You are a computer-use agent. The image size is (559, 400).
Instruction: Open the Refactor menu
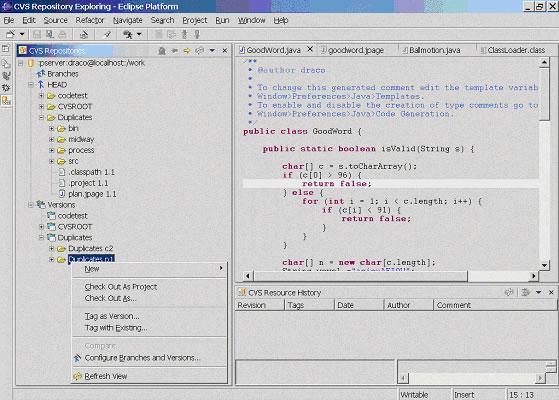click(89, 20)
